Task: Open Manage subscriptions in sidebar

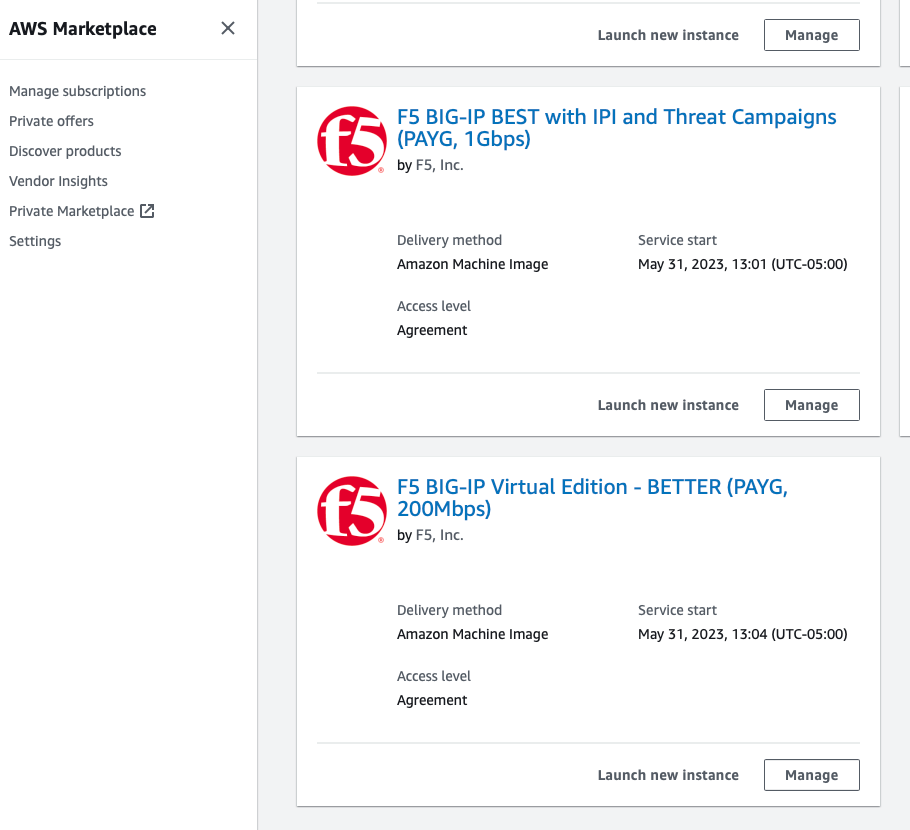Action: 77,91
